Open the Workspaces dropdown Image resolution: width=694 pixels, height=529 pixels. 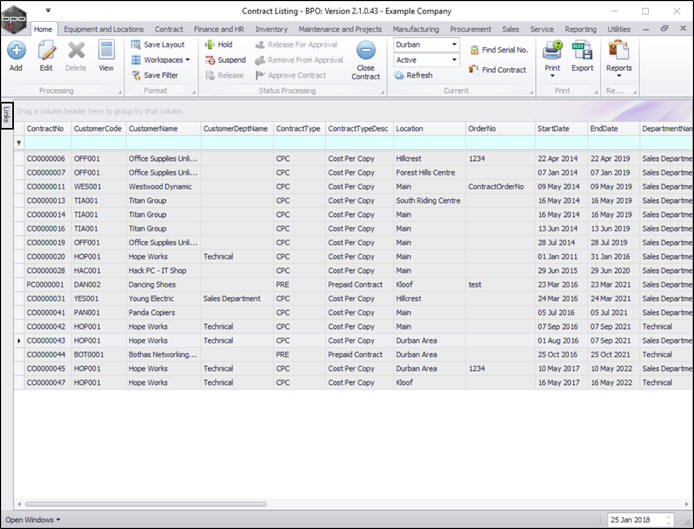coord(161,60)
